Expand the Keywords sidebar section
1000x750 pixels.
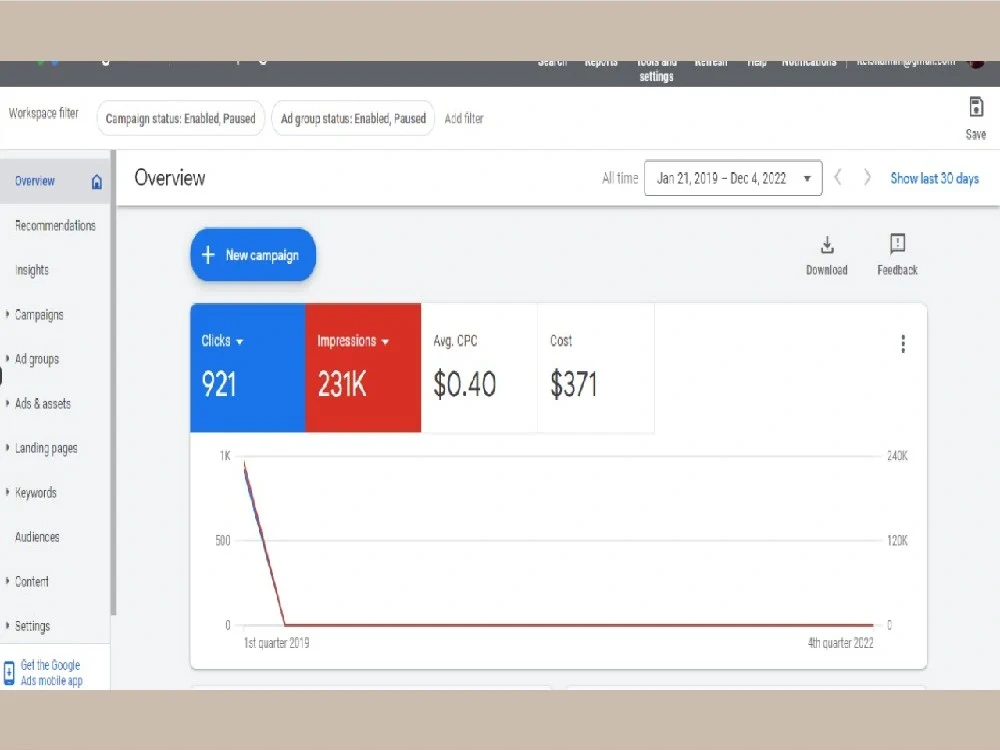pyautogui.click(x=7, y=492)
